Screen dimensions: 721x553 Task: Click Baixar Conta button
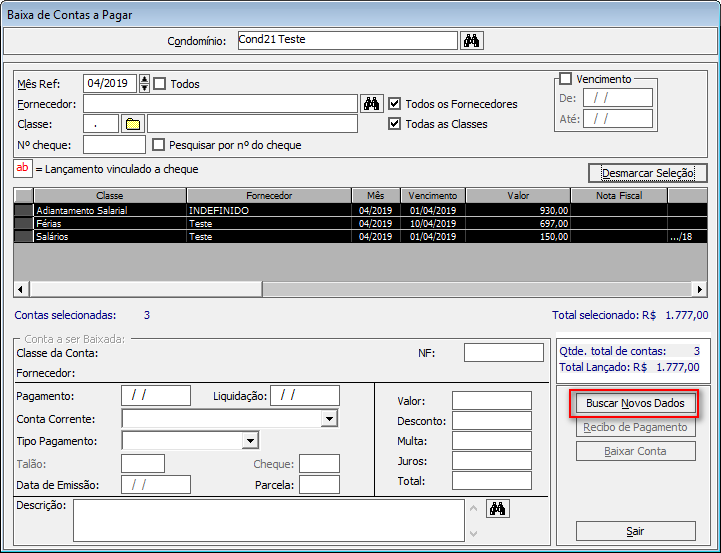(635, 451)
